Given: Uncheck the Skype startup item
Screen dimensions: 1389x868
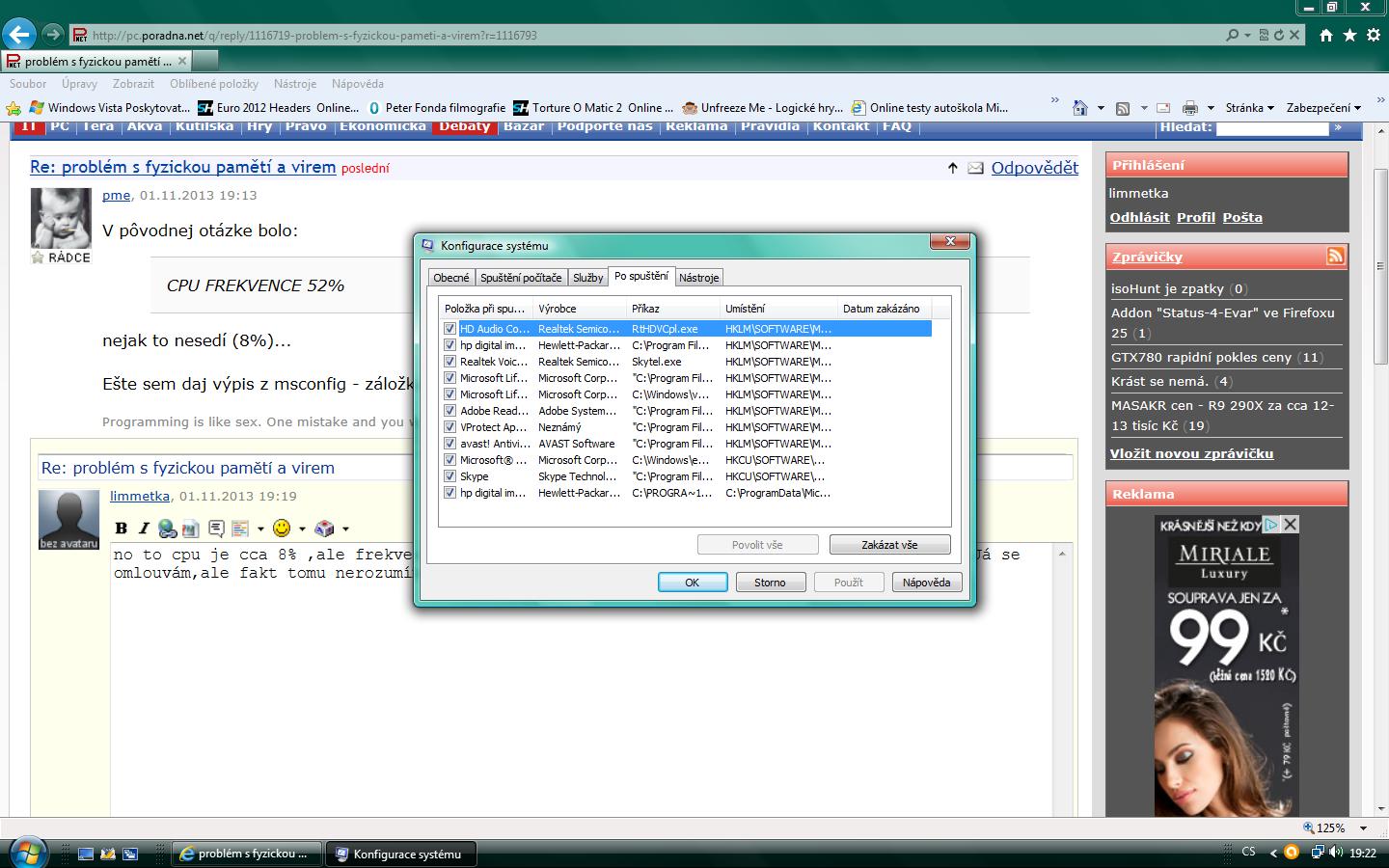Looking at the screenshot, I should pos(449,476).
